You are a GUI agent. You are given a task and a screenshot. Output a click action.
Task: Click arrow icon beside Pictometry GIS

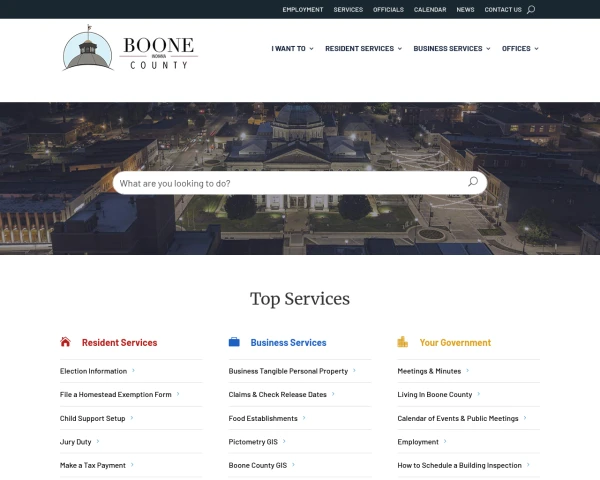pyautogui.click(x=284, y=441)
